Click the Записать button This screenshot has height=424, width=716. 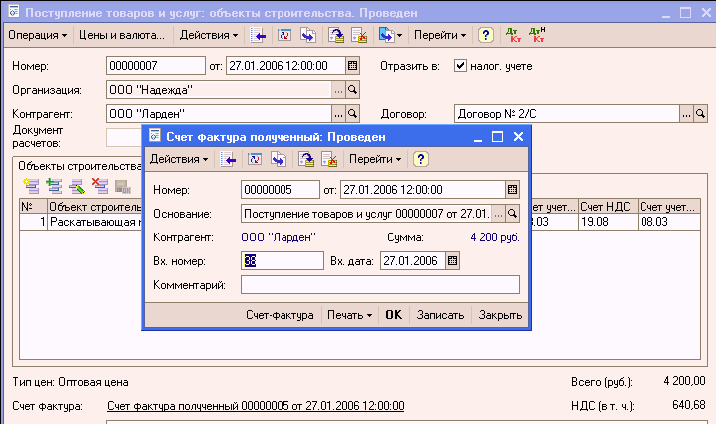[x=440, y=315]
